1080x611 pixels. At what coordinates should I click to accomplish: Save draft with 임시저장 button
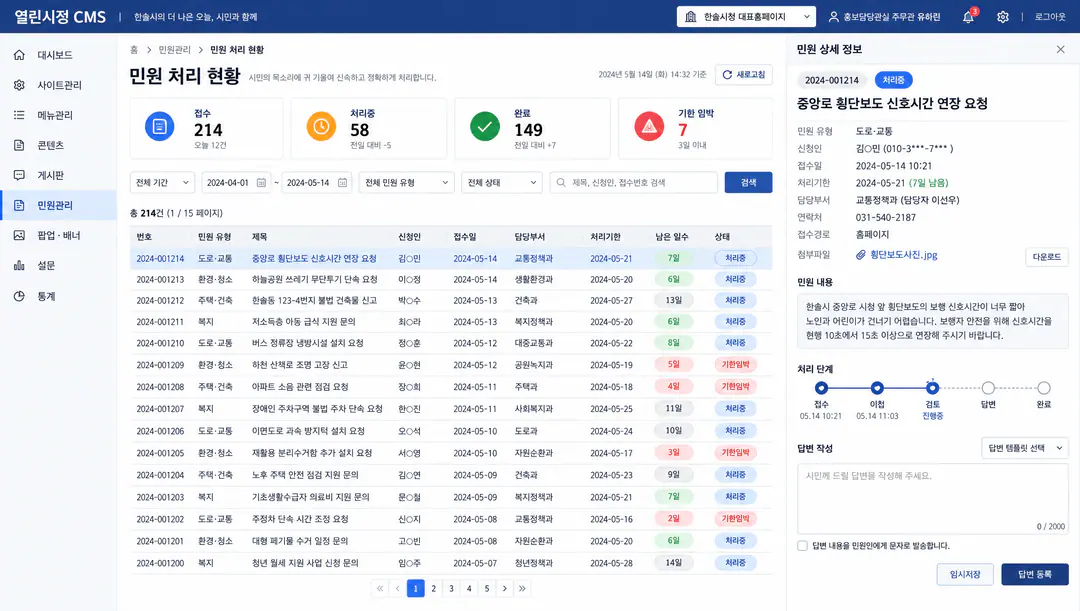click(965, 574)
